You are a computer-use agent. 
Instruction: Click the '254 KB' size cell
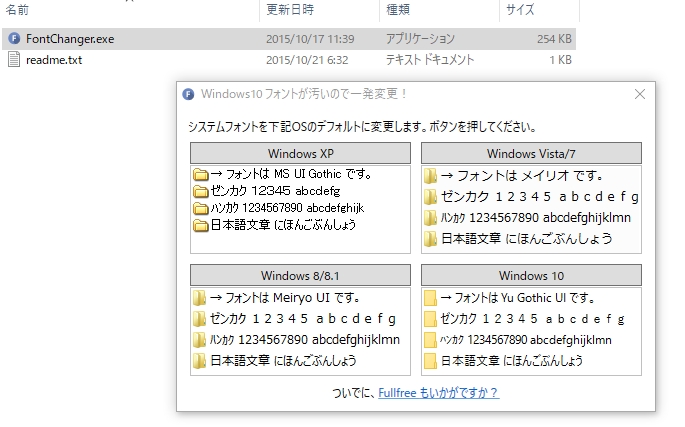554,39
